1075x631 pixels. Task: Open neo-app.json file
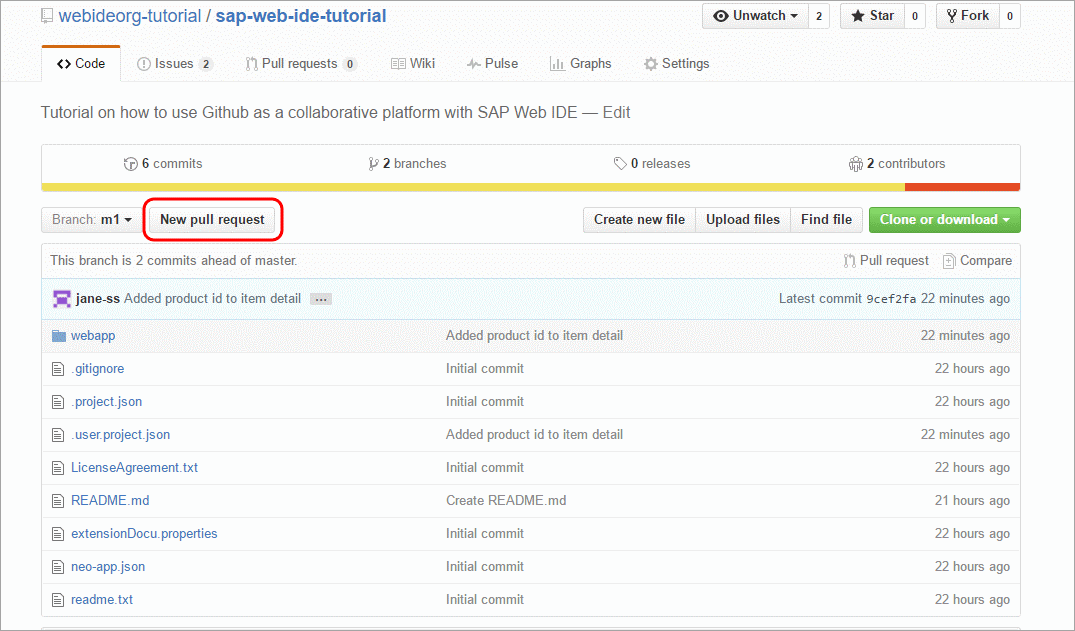(108, 567)
